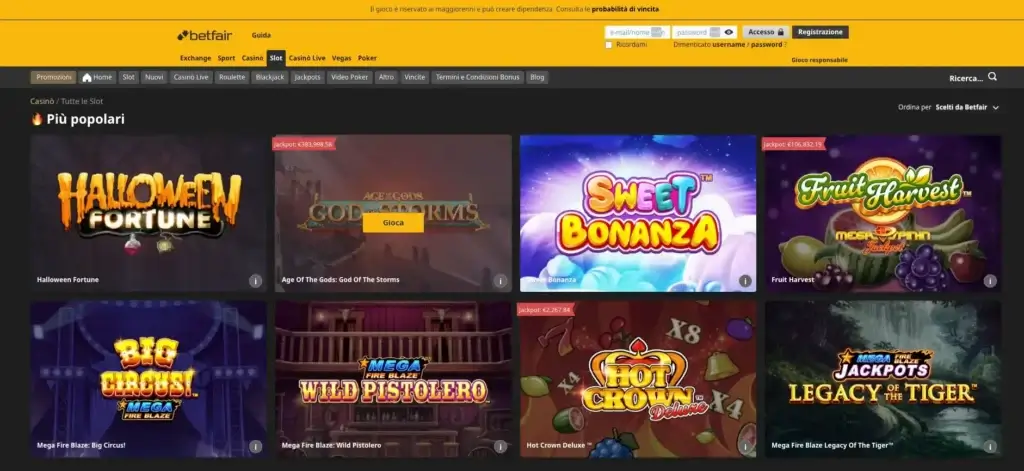Click the Registrazione button
The width and height of the screenshot is (1024, 471).
(x=820, y=32)
